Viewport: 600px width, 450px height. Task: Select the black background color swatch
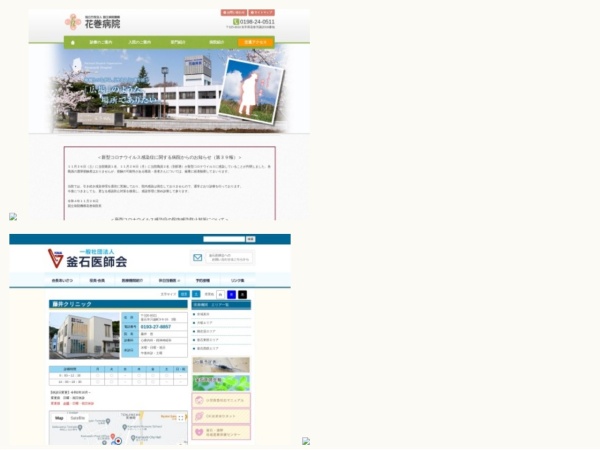pyautogui.click(x=243, y=294)
